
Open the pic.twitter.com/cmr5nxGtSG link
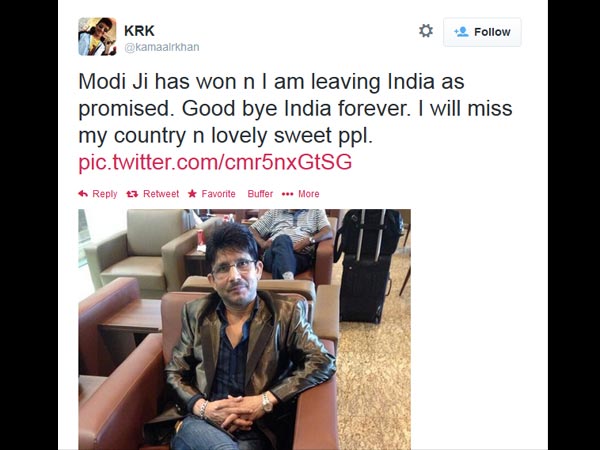215,162
